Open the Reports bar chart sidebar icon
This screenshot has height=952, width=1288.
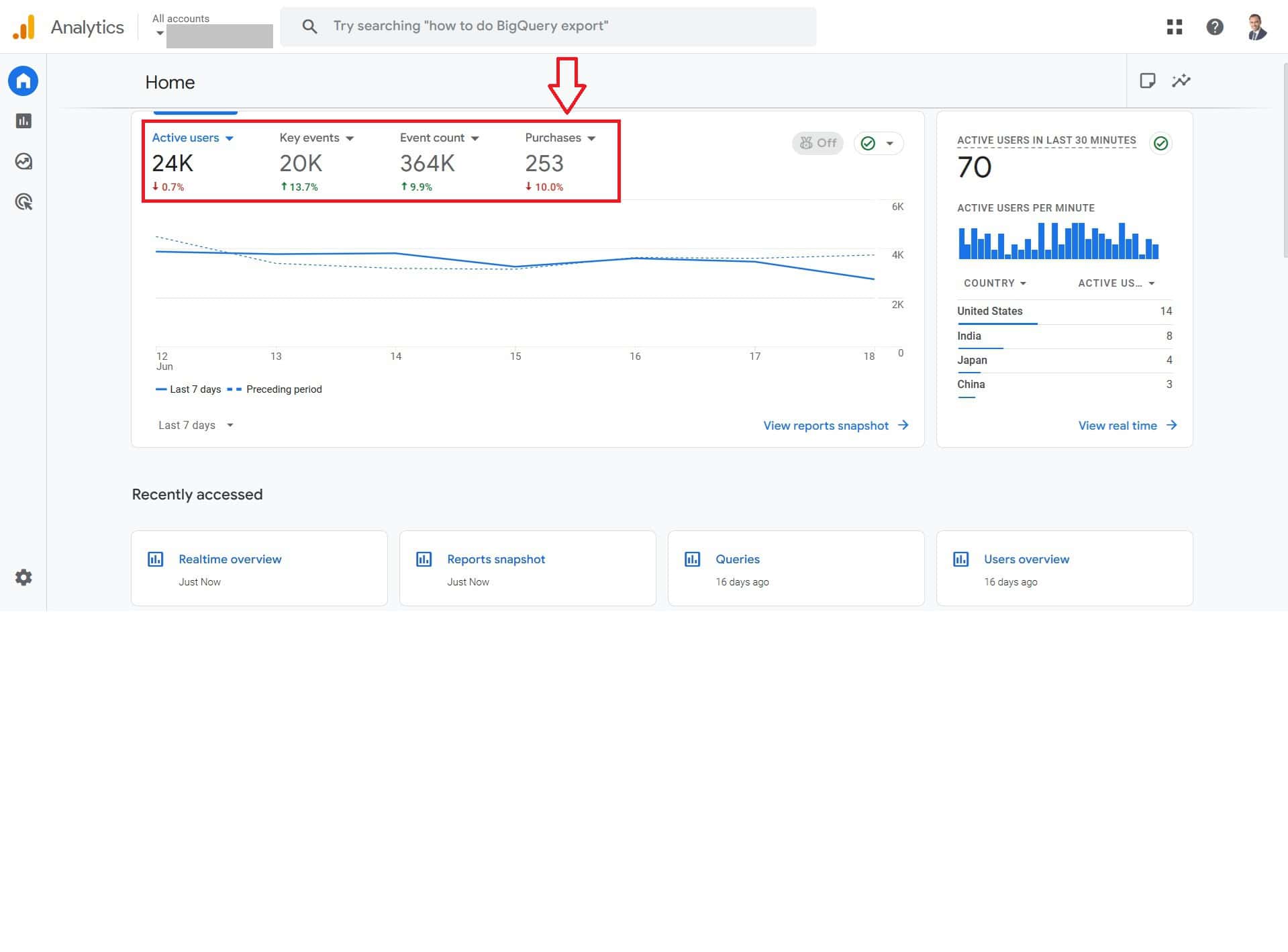[23, 122]
